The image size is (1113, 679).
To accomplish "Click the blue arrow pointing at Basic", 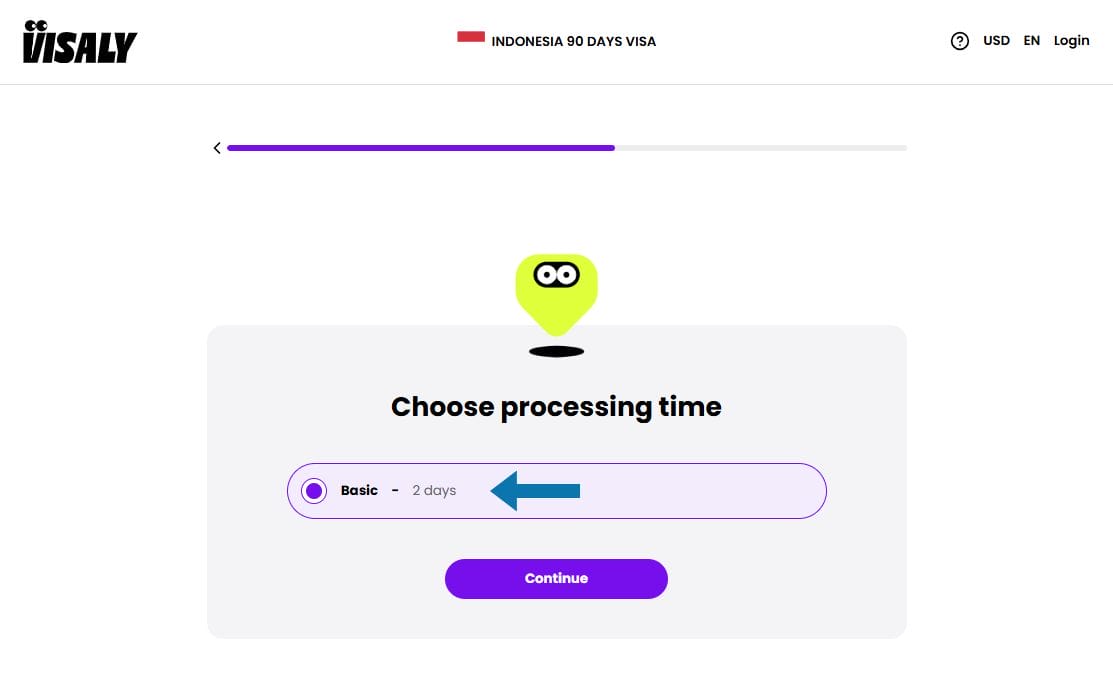I will tap(535, 490).
